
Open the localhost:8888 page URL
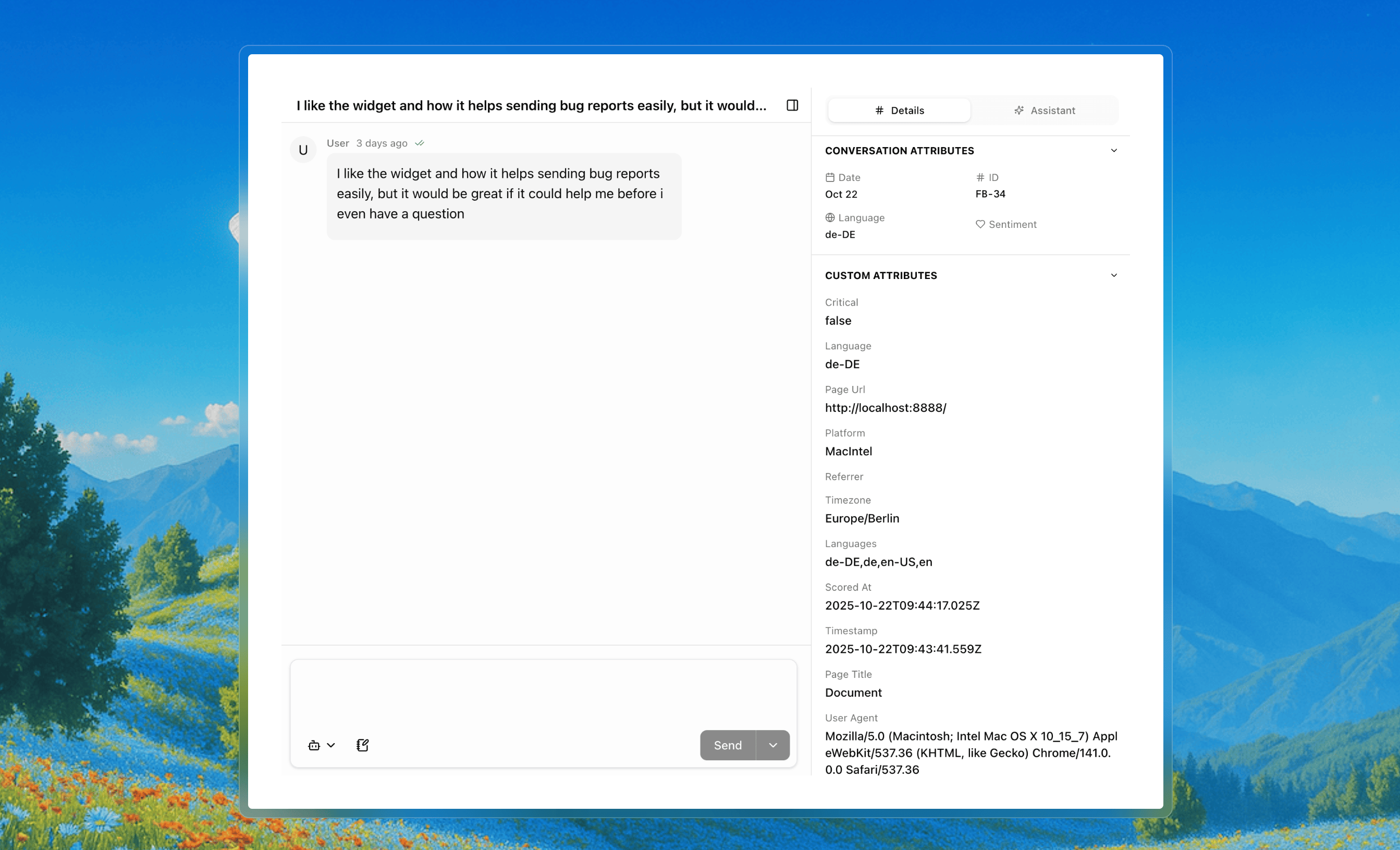point(885,408)
